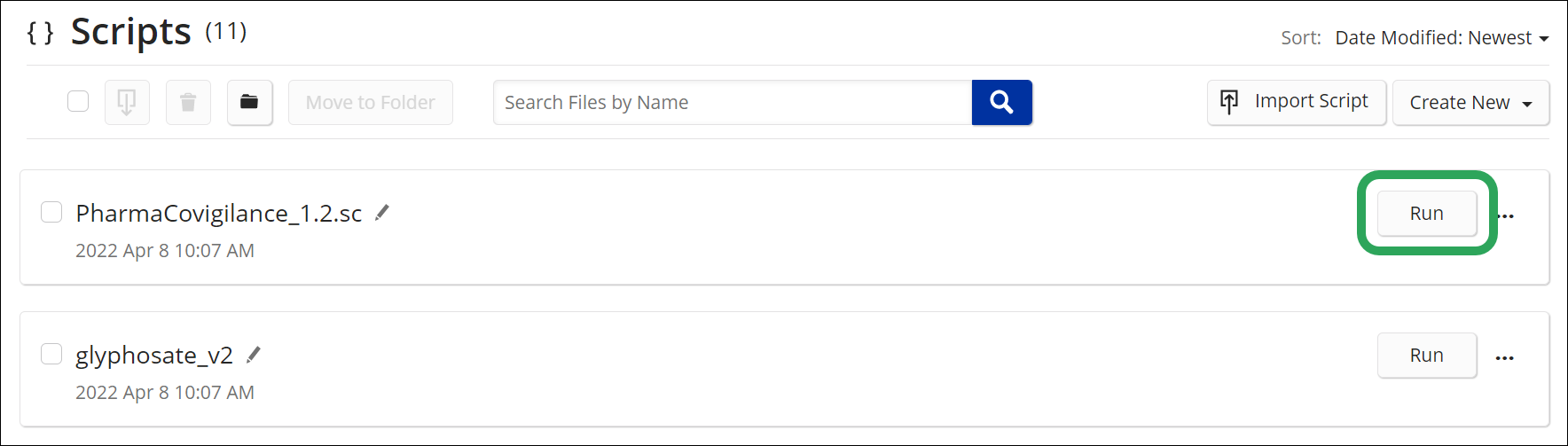Select the glyphosate_v2 checkbox

51,354
